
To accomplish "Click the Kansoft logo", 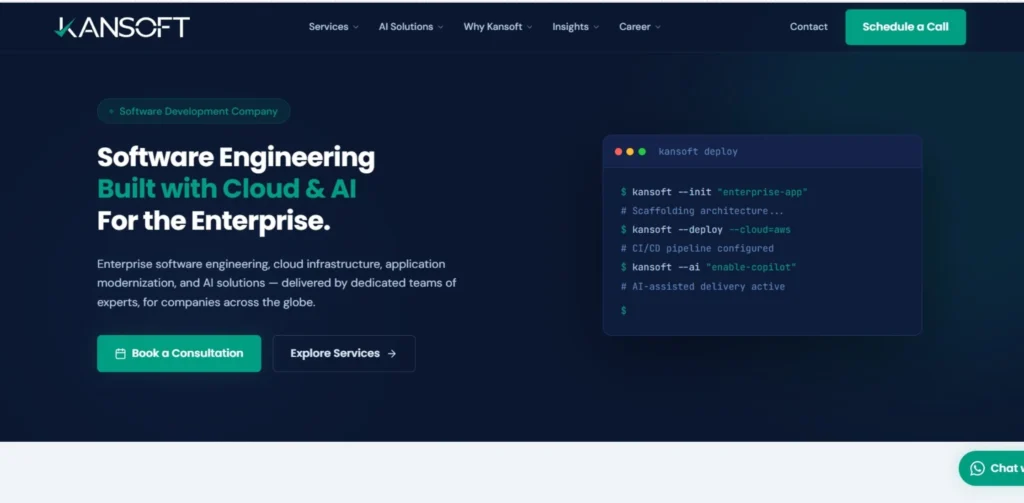I will pyautogui.click(x=122, y=27).
